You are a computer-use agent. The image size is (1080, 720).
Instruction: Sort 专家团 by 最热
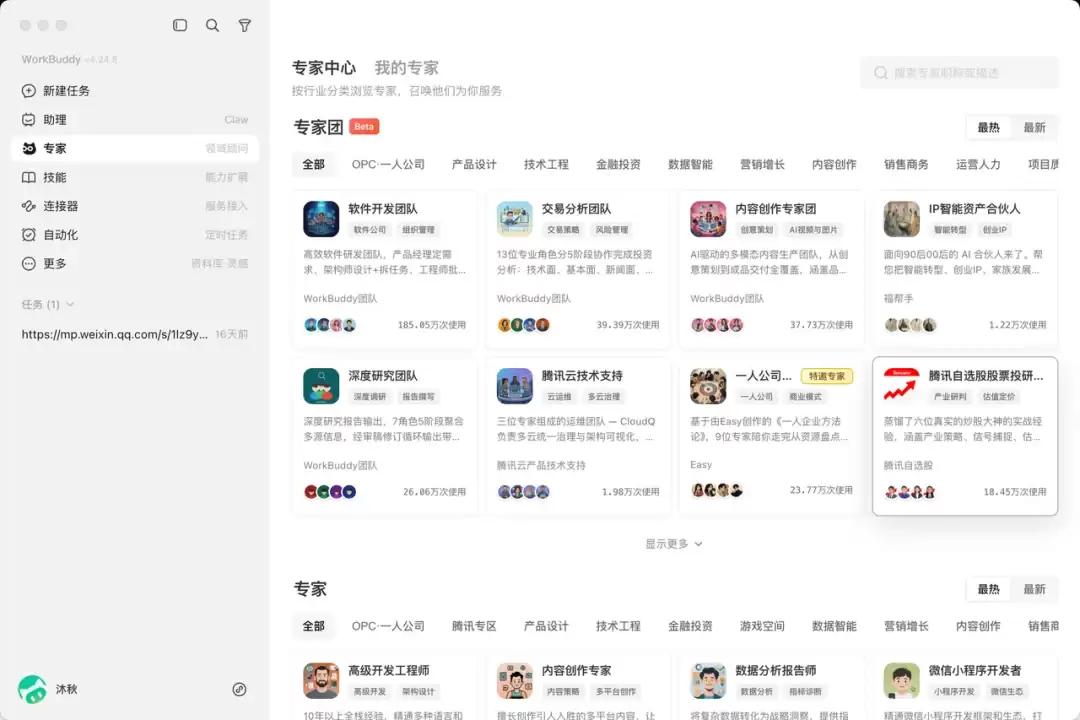tap(988, 127)
